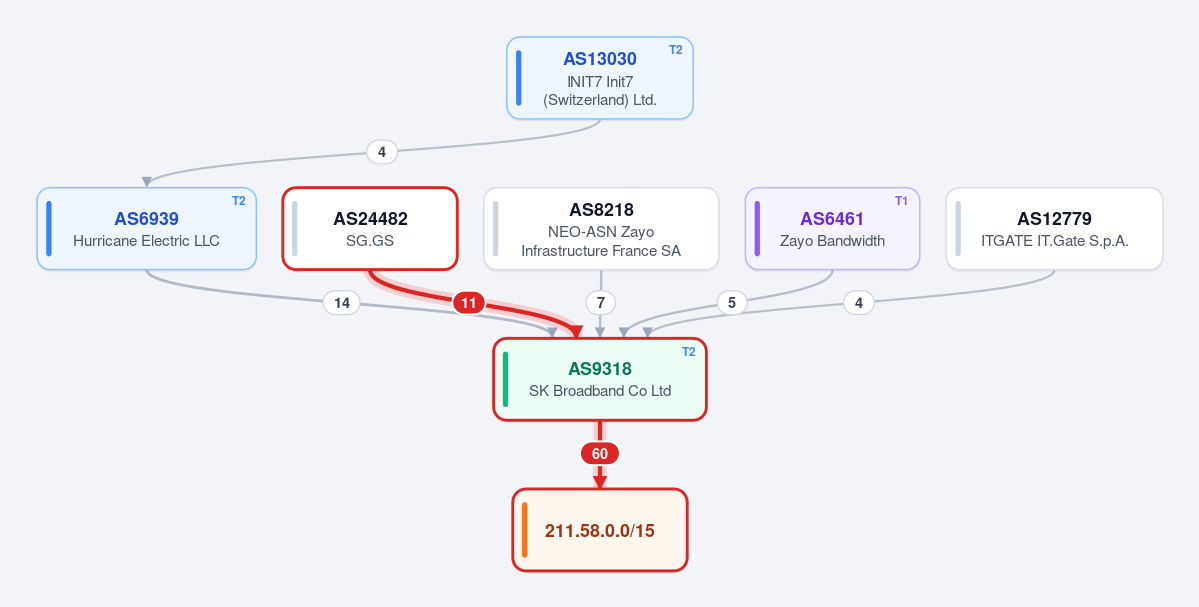Select the AS6461 Zayo Bandwidth node
The height and width of the screenshot is (607, 1199).
click(x=832, y=229)
